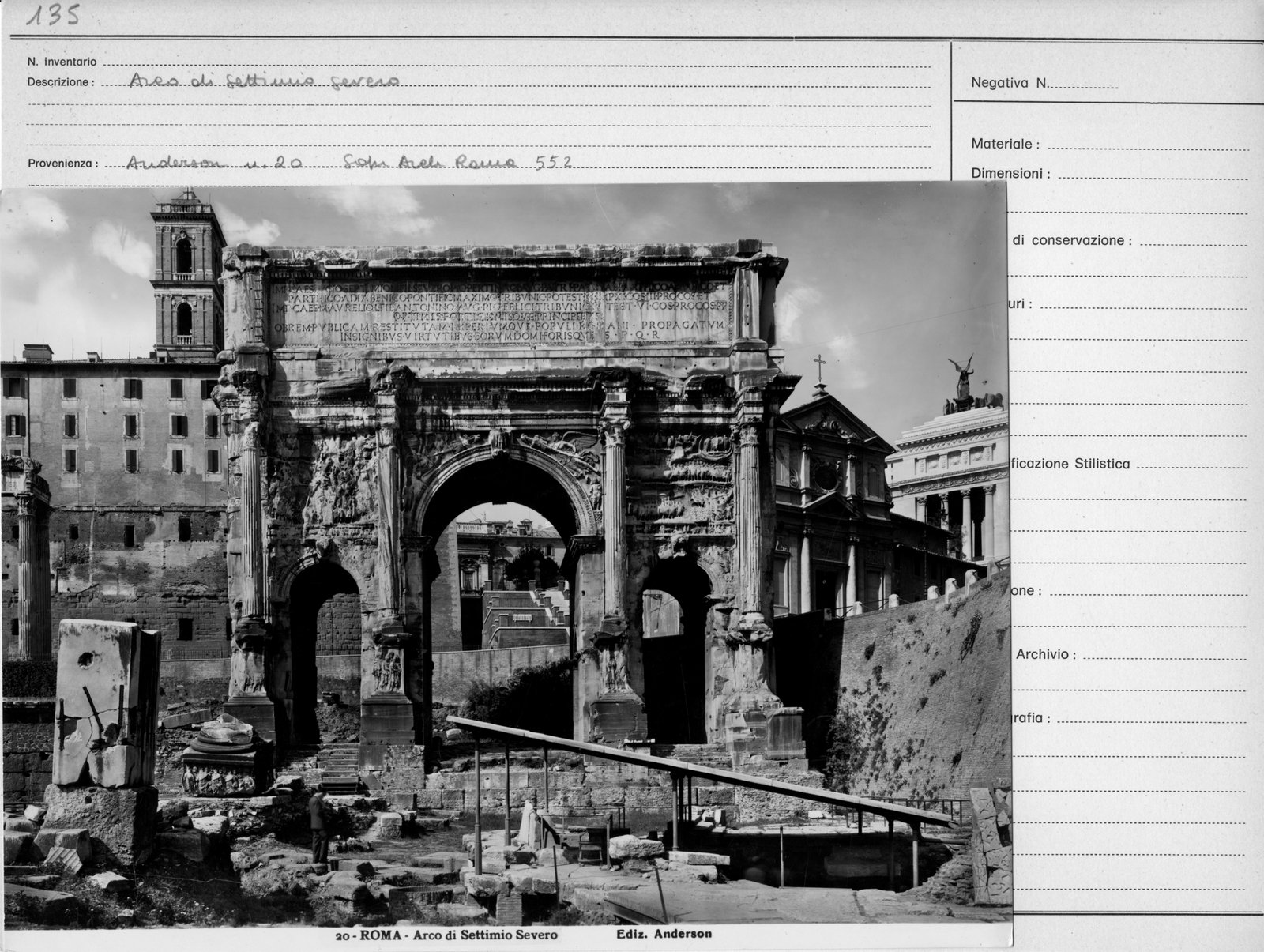1264x952 pixels.
Task: Click the conservazione field label
Action: pos(1070,241)
